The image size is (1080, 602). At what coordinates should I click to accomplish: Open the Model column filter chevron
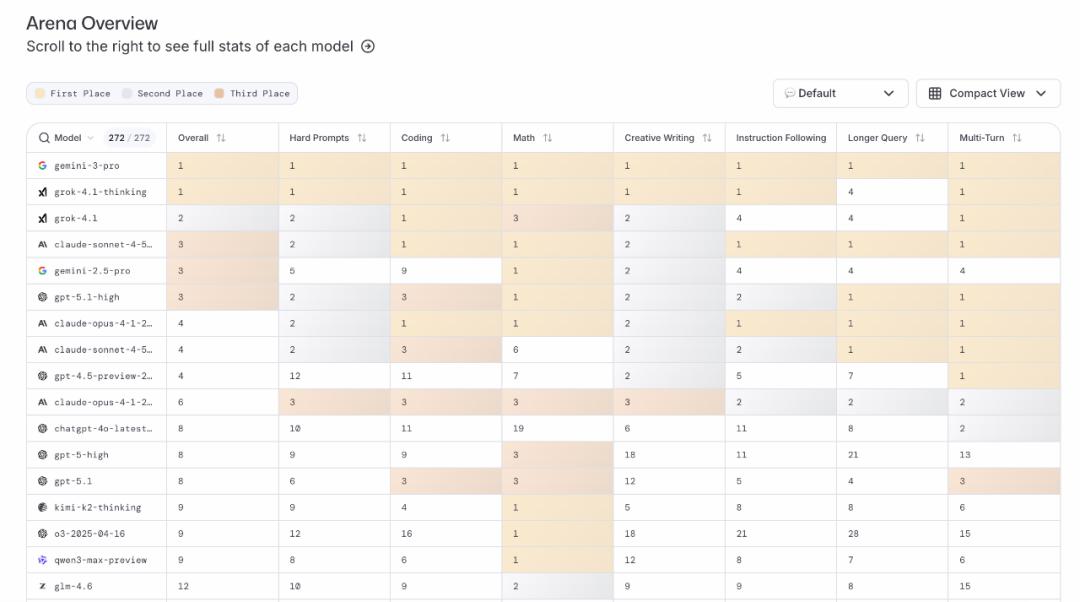click(x=90, y=138)
